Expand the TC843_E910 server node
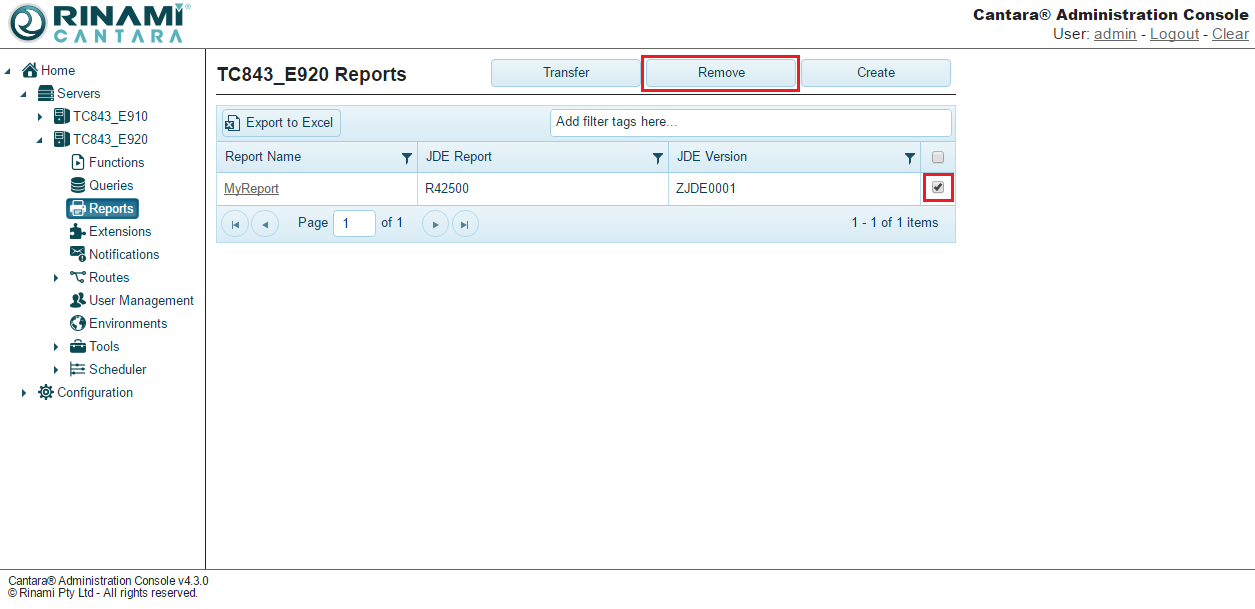This screenshot has height=609, width=1255. coord(40,117)
